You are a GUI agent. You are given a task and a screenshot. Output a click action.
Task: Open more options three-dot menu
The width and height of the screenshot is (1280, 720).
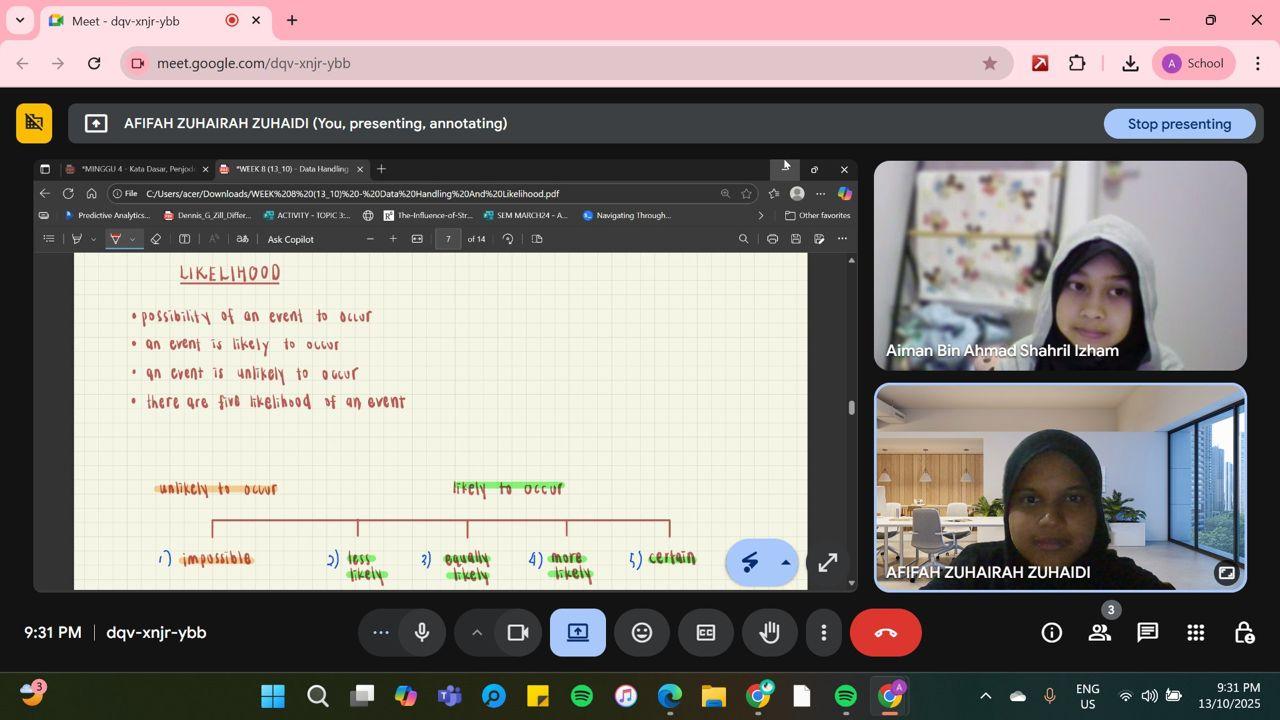[824, 633]
